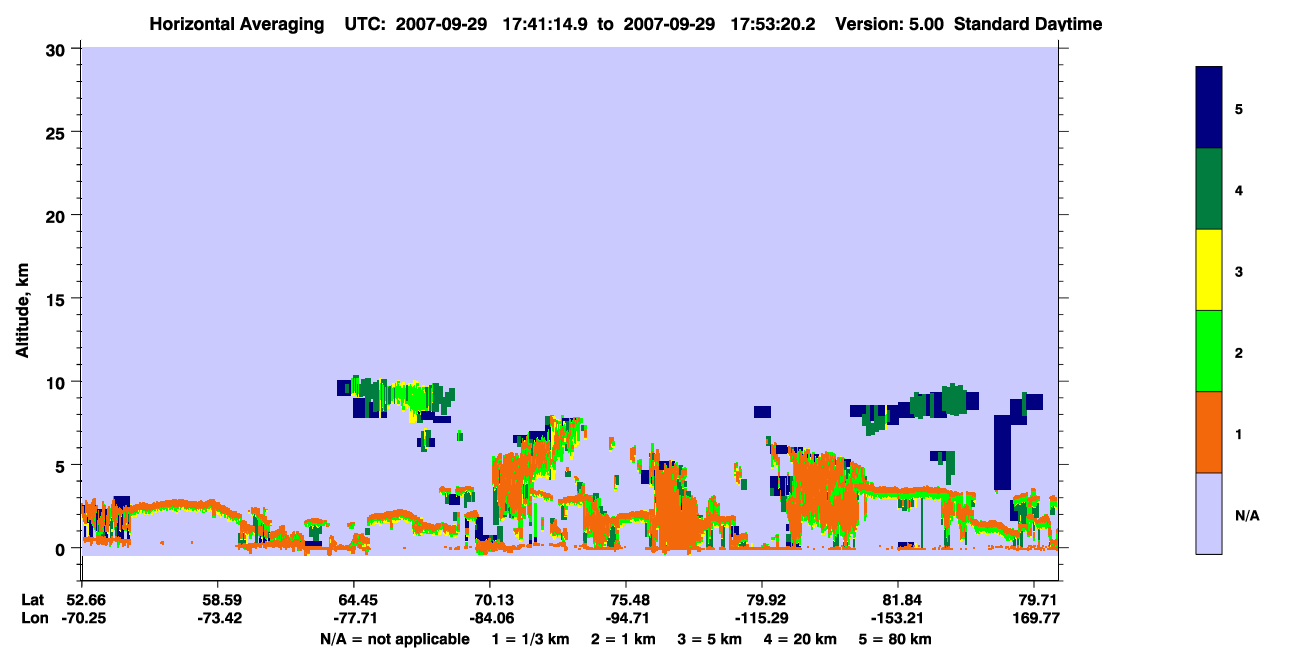Click the color bar label '2'
This screenshot has height=667, width=1300.
coord(1238,352)
